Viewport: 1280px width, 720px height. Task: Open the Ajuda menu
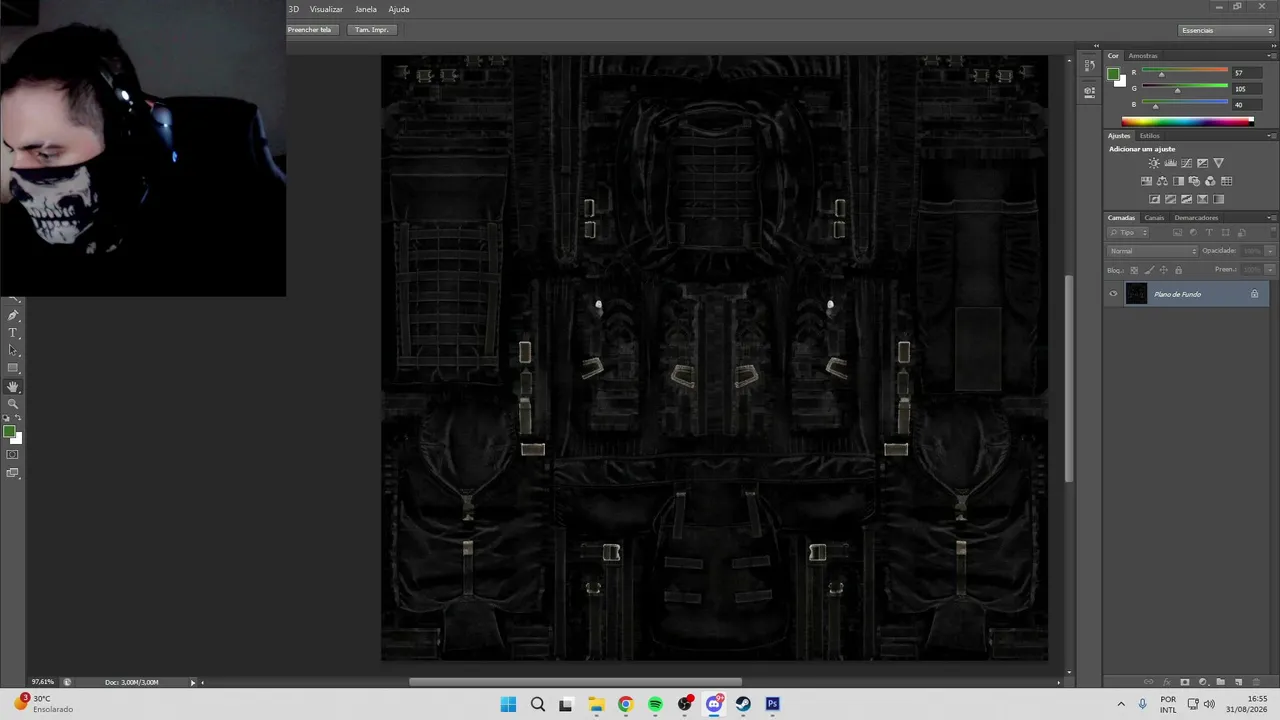[x=399, y=9]
